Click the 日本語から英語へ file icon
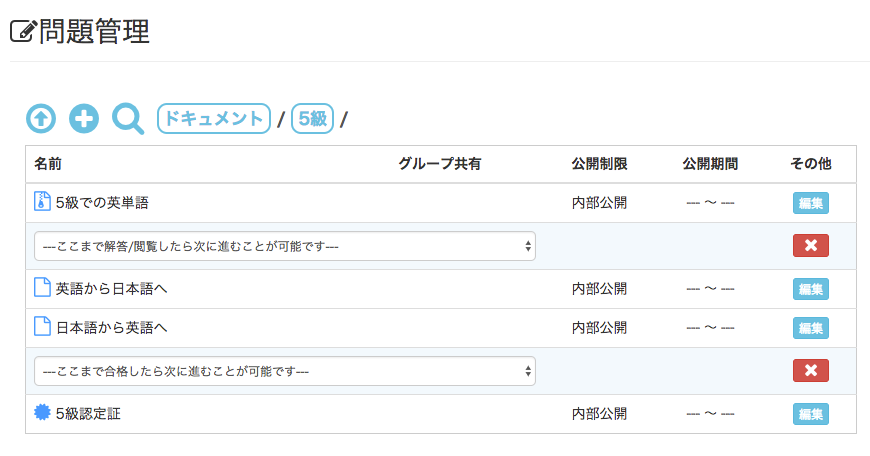Screen dimensions: 870x456 [x=42, y=326]
